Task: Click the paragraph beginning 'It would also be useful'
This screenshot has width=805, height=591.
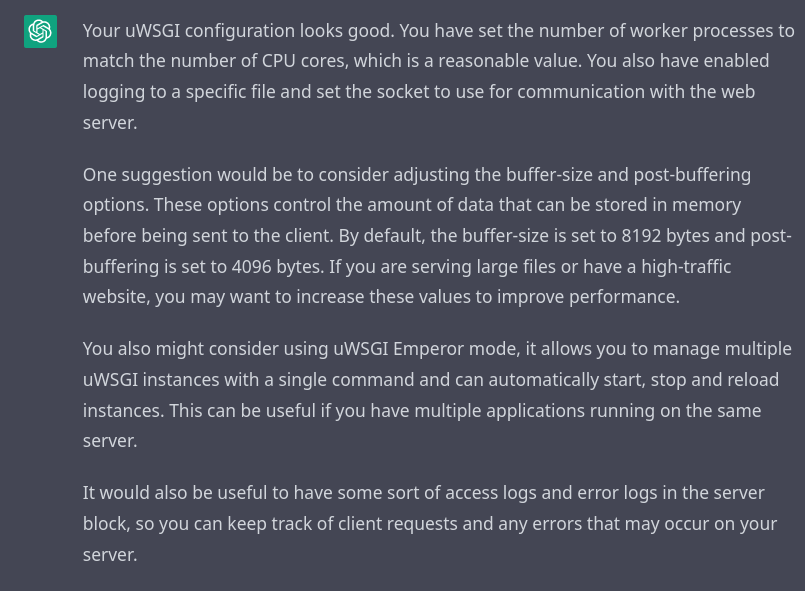Action: click(x=430, y=524)
